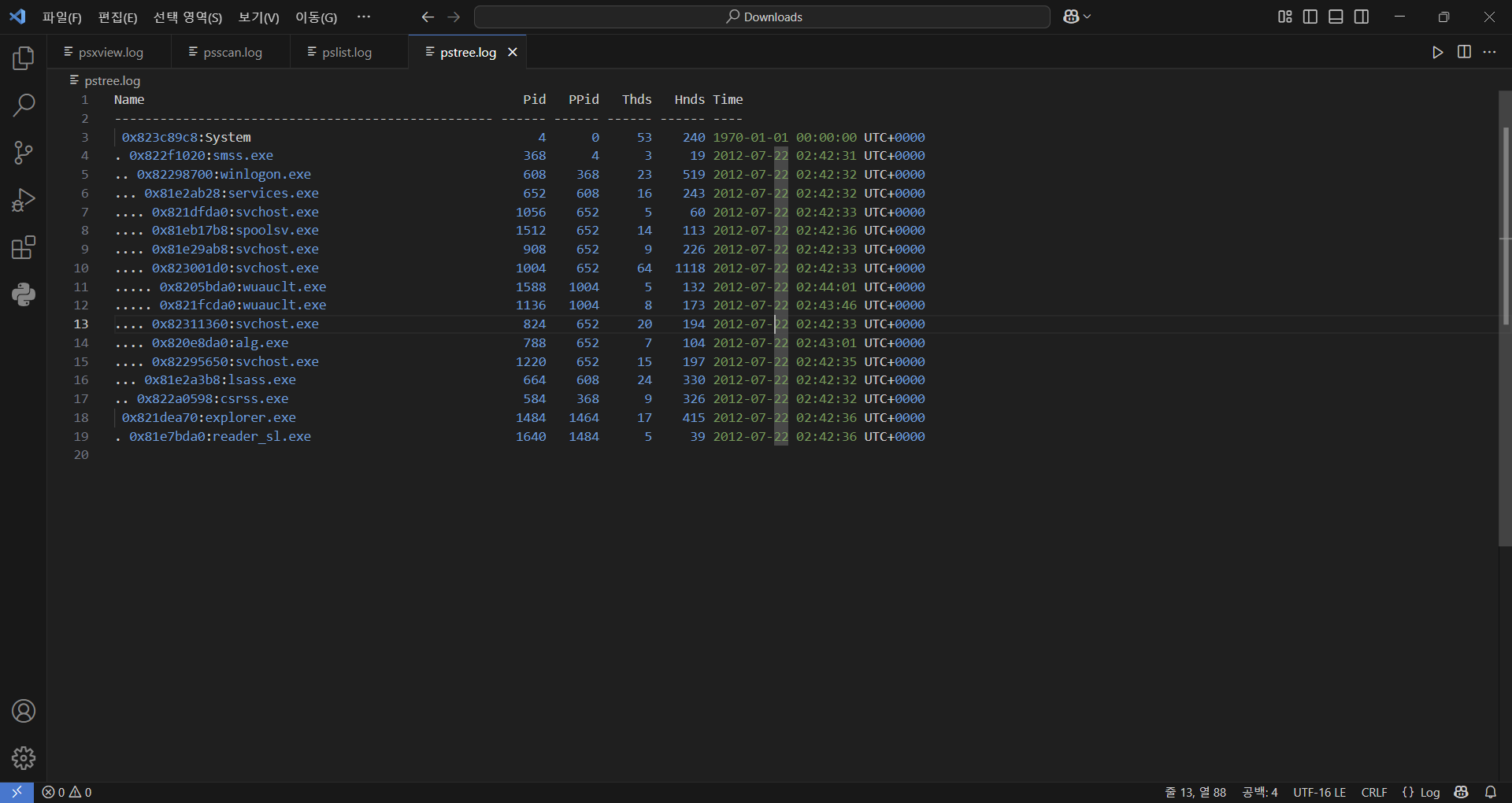Open the Copilot dropdown in title bar
1512x803 pixels.
pyautogui.click(x=1077, y=17)
